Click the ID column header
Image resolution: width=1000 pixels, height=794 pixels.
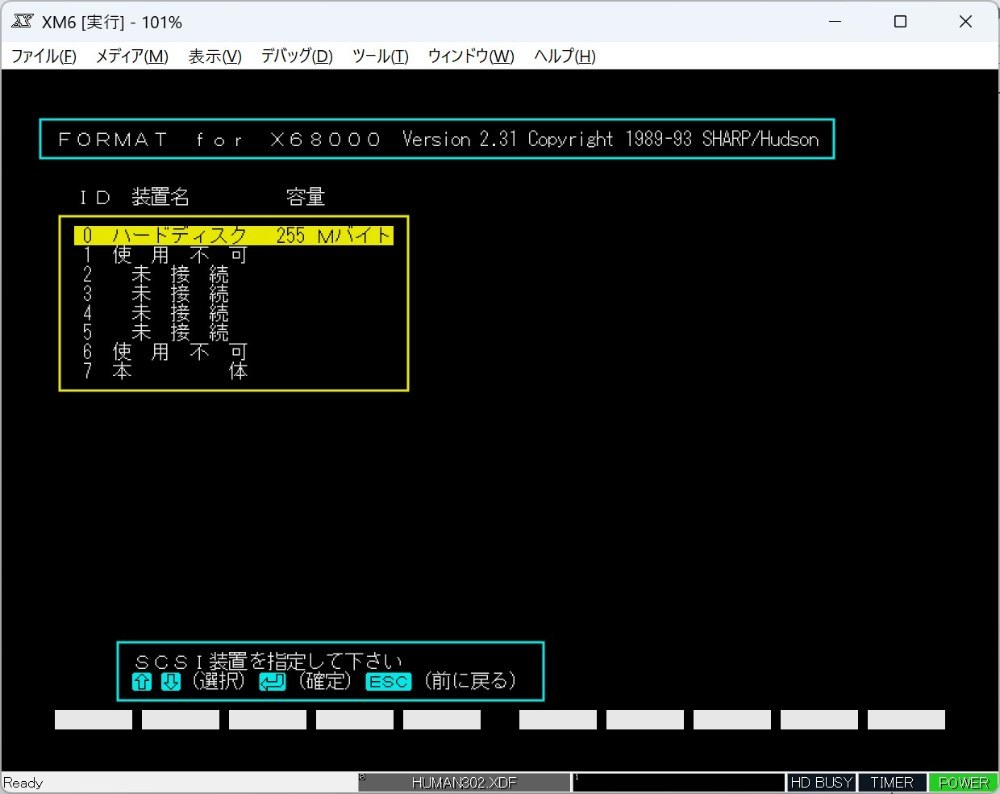point(95,197)
